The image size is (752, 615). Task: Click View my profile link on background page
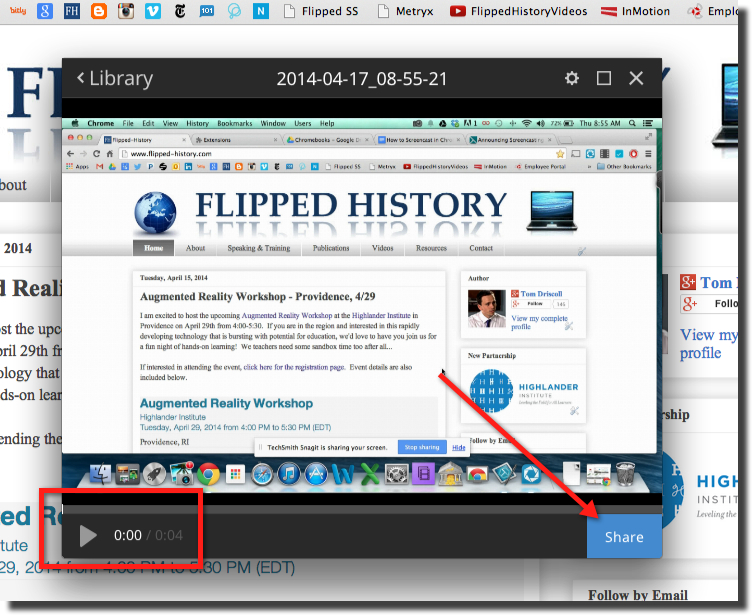(708, 343)
